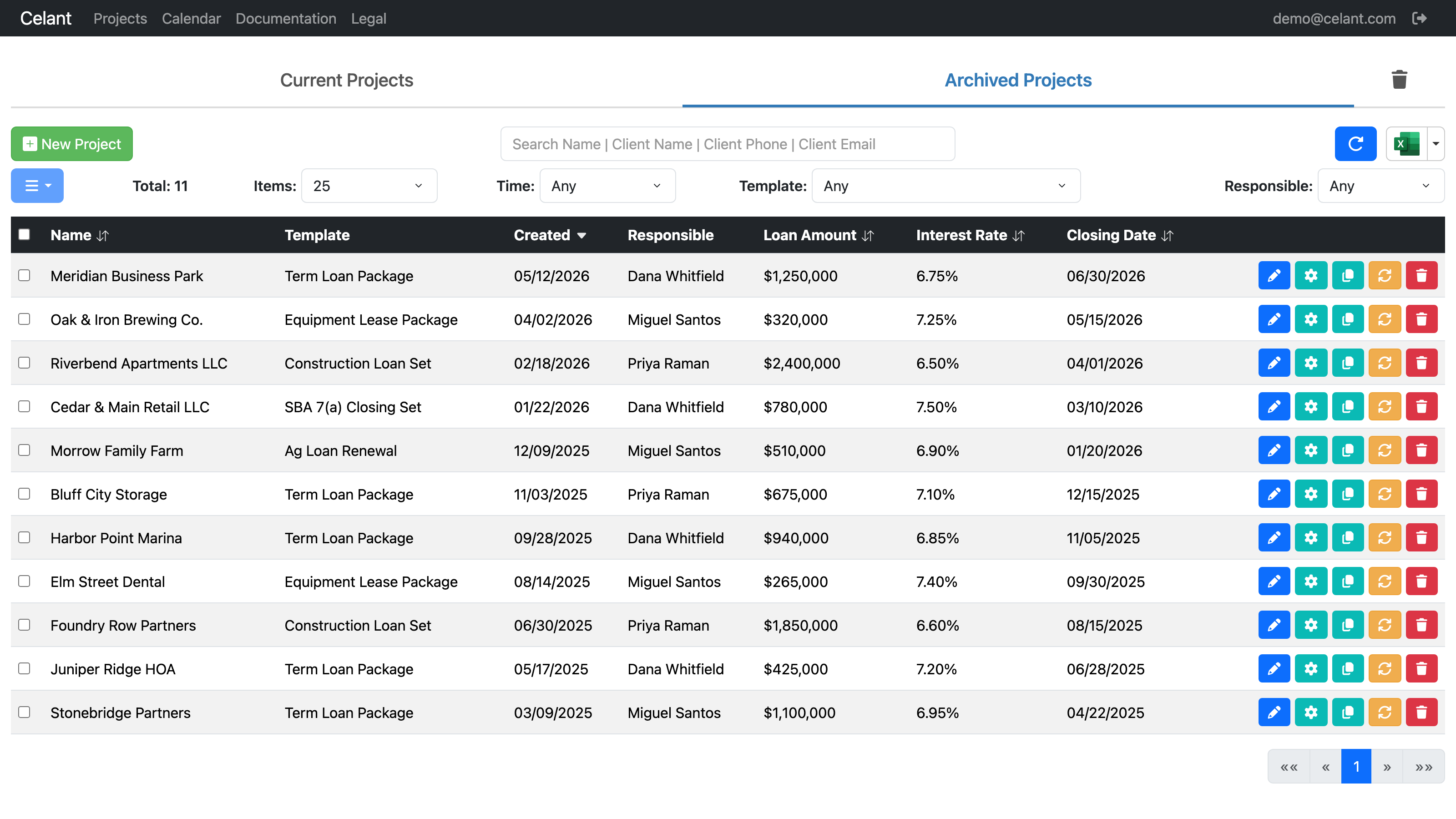Open the trash bin icon near Archived Projects
The image size is (1456, 819).
coord(1400,80)
